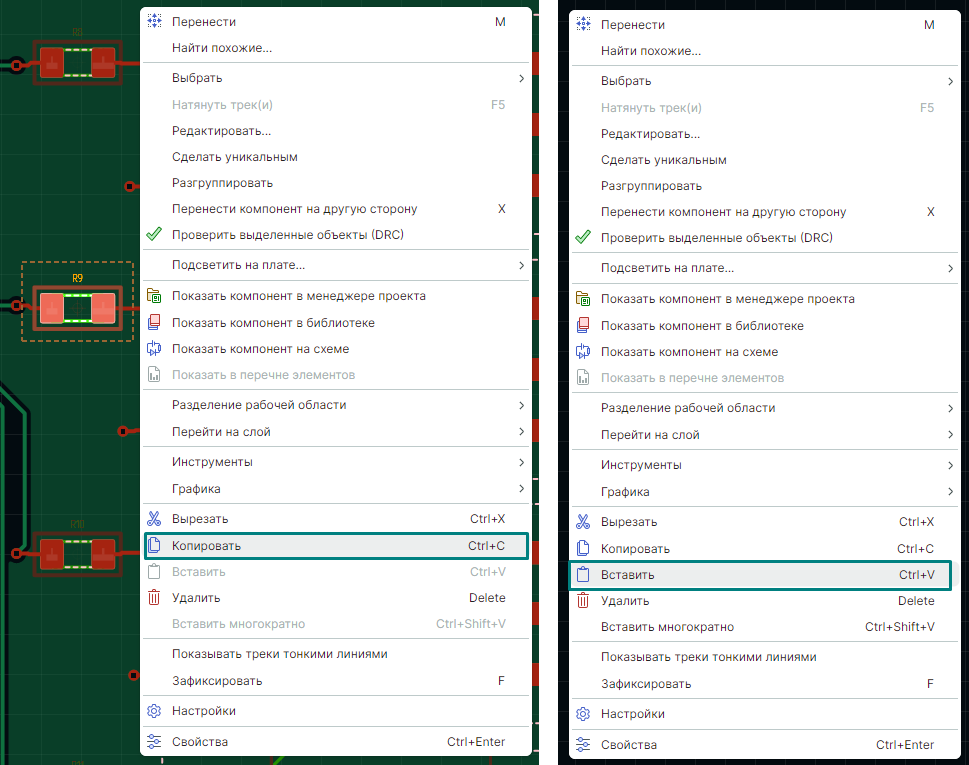
Task: Click project manager icon in right menu
Action: tap(583, 298)
